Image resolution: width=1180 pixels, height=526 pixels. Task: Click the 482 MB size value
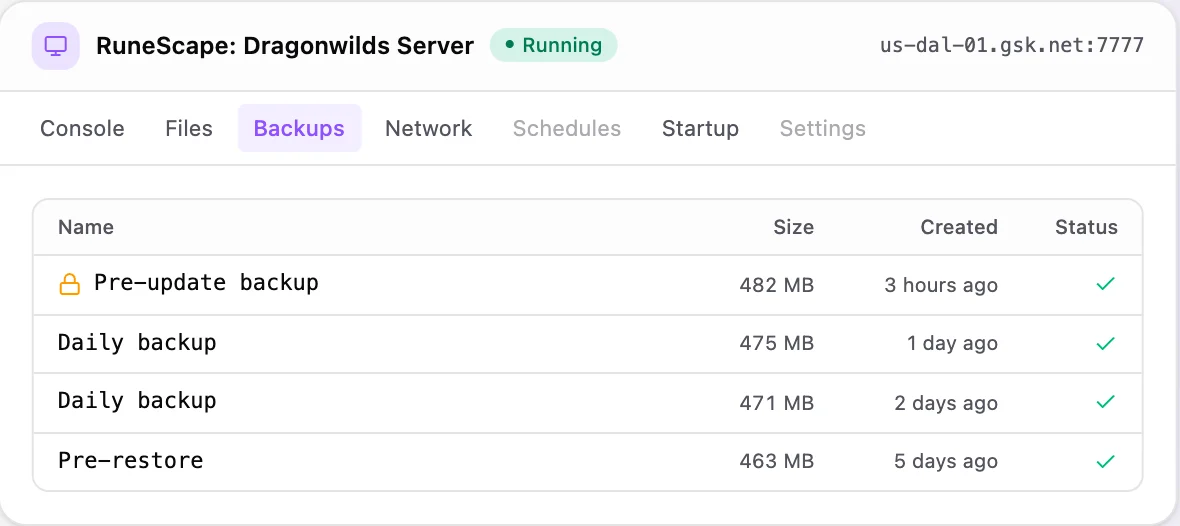[777, 285]
